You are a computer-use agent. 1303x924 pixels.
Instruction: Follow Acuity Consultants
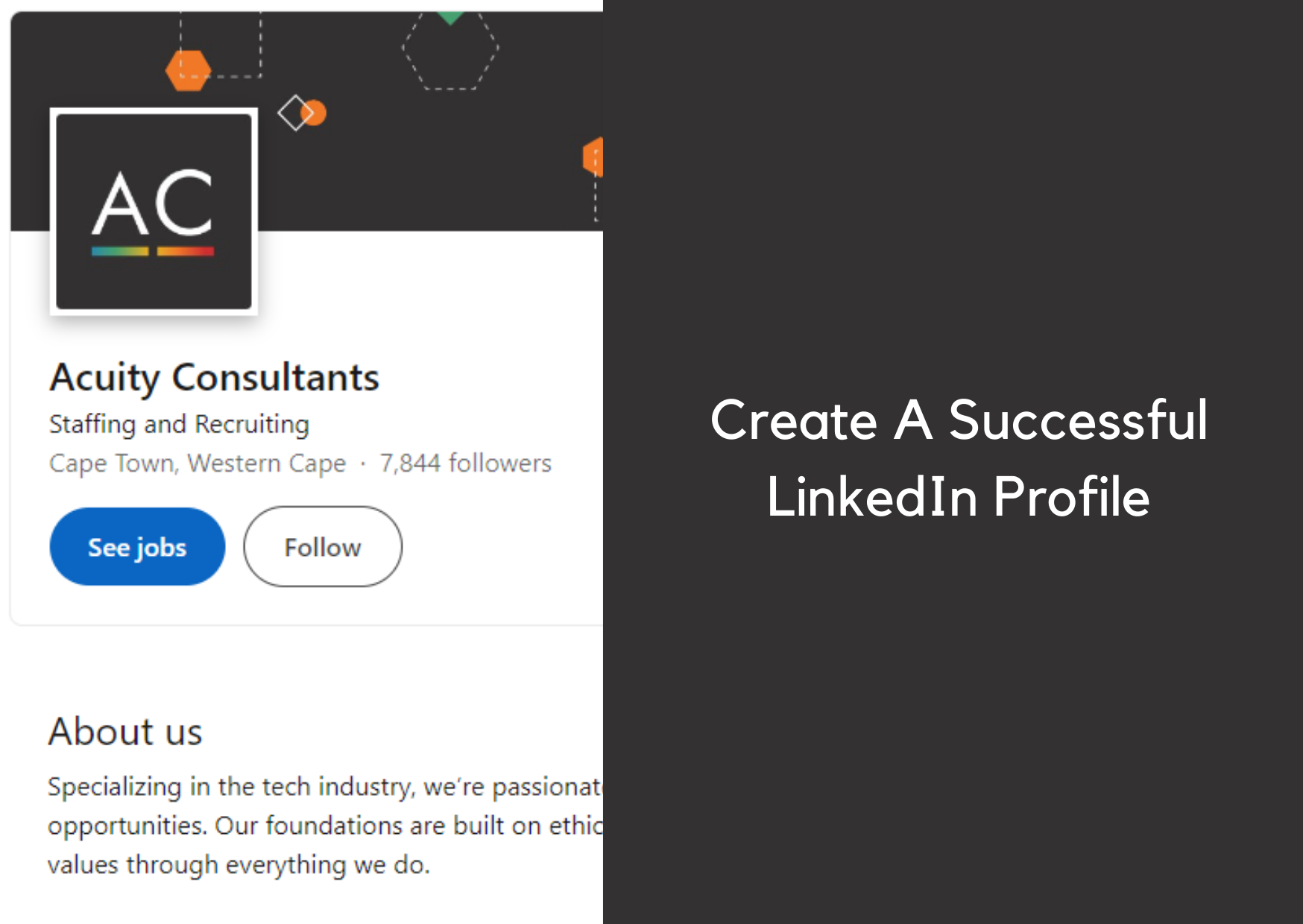pos(322,547)
